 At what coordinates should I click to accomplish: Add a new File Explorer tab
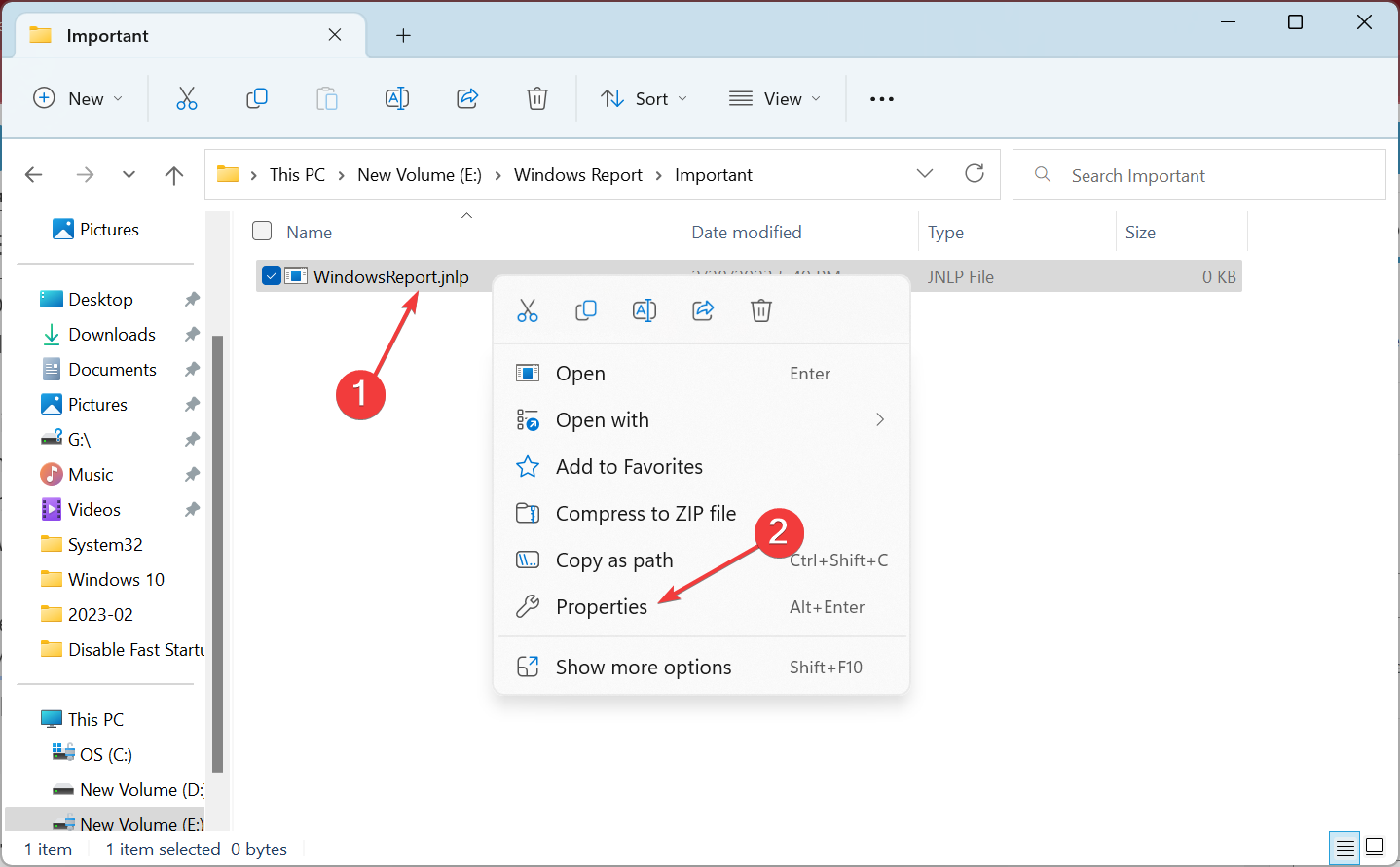[403, 36]
